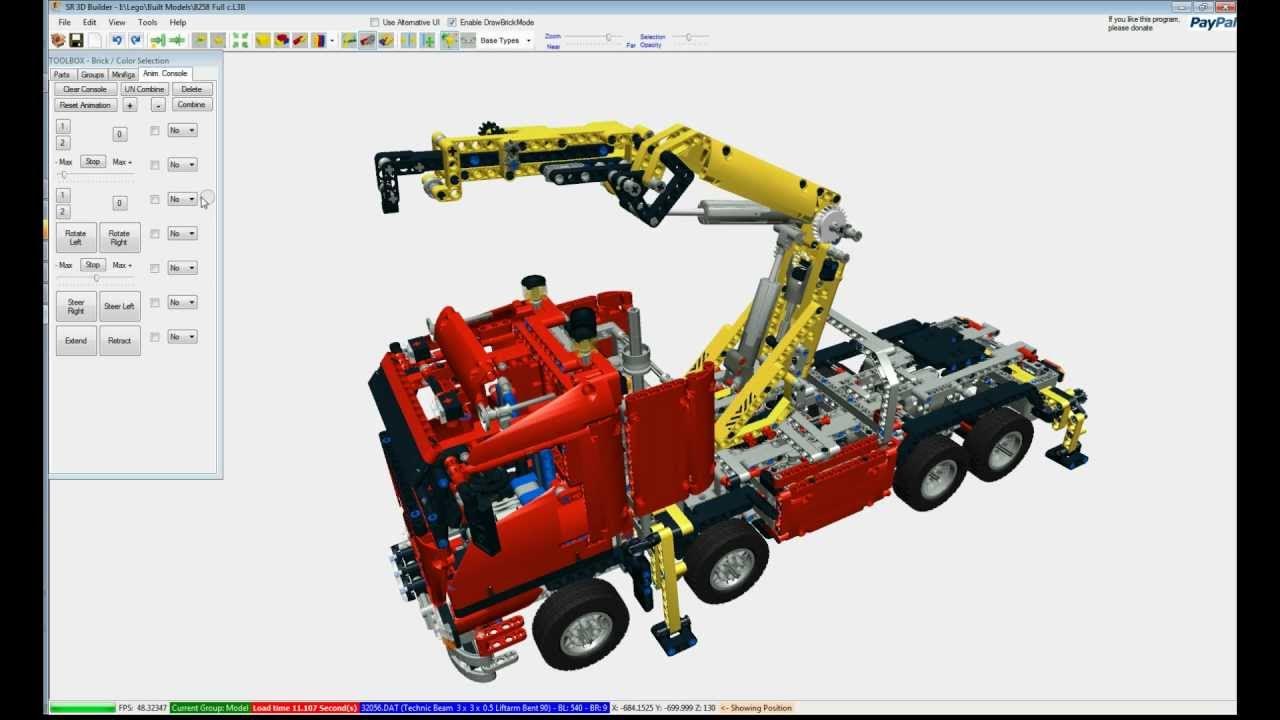Switch to the Groups tab
Image resolution: width=1280 pixels, height=720 pixels.
[x=92, y=74]
